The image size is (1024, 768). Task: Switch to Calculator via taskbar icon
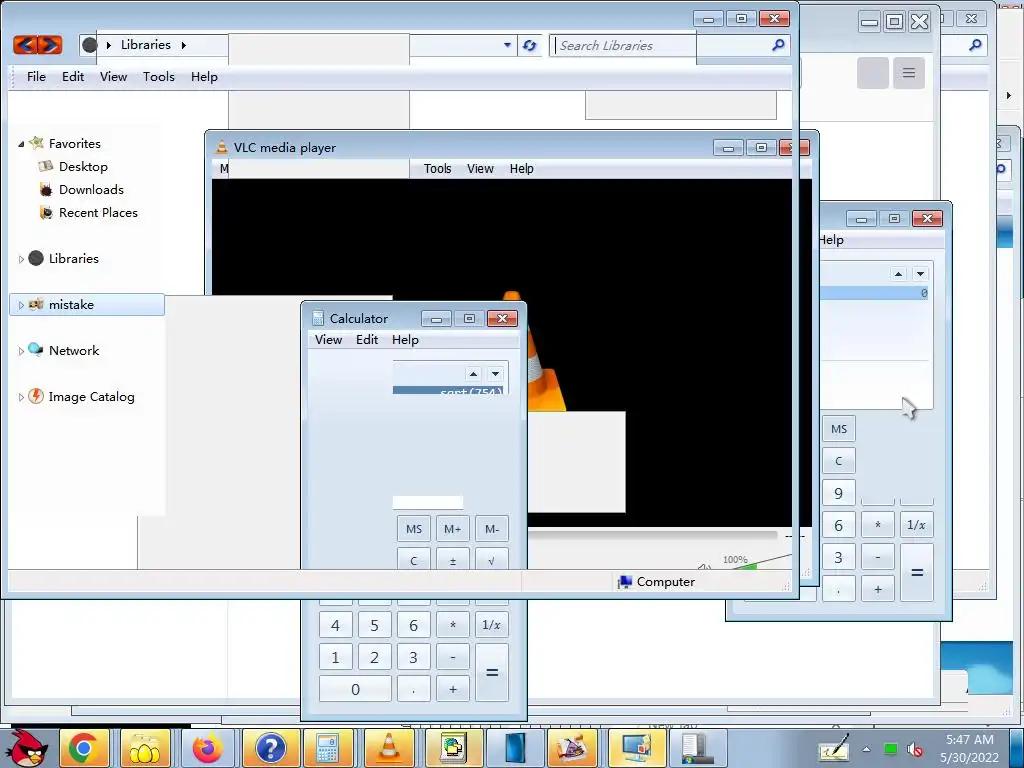pyautogui.click(x=328, y=748)
